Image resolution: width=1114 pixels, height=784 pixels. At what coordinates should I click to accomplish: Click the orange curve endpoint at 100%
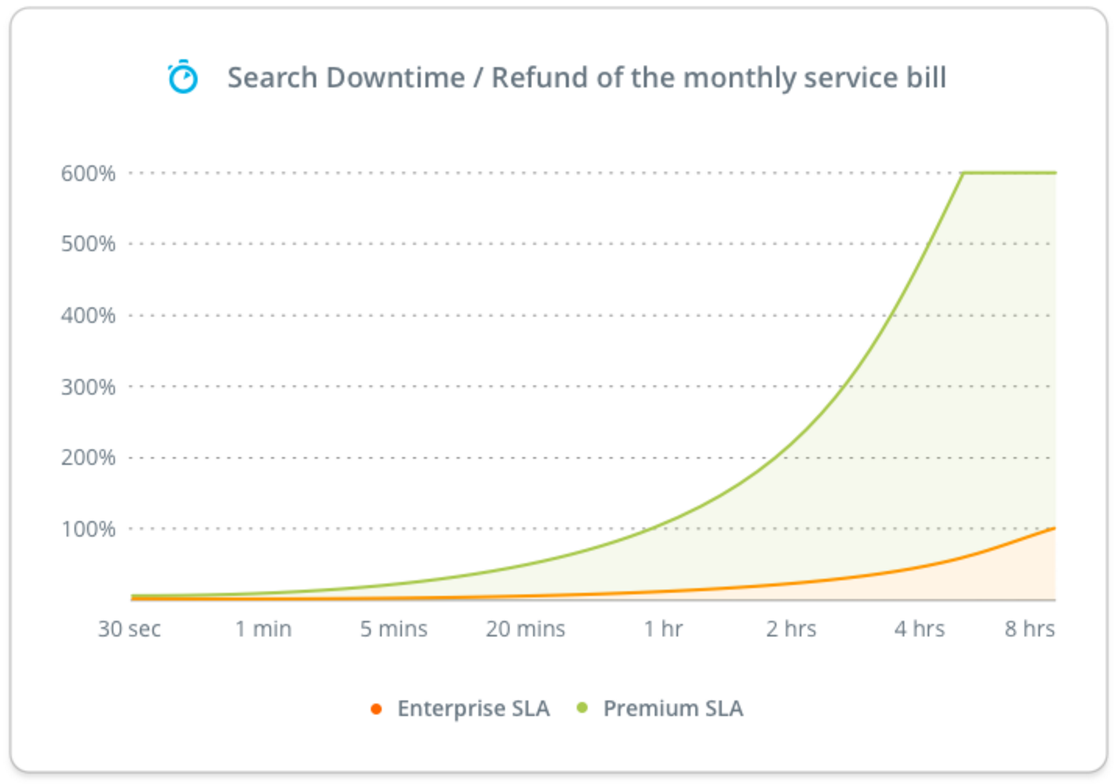point(1053,529)
